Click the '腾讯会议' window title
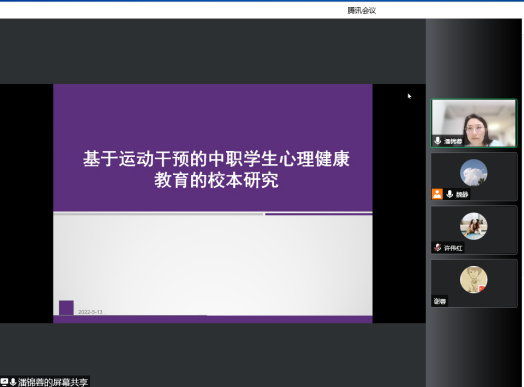This screenshot has height=387, width=524. [362, 11]
